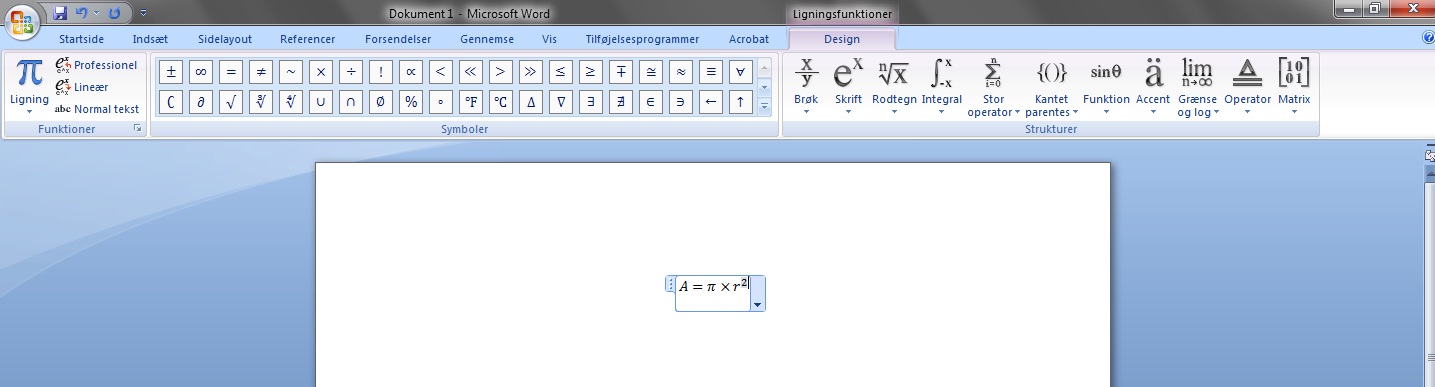The image size is (1435, 387).
Task: Open the Integral structure dropdown
Action: tap(942, 88)
